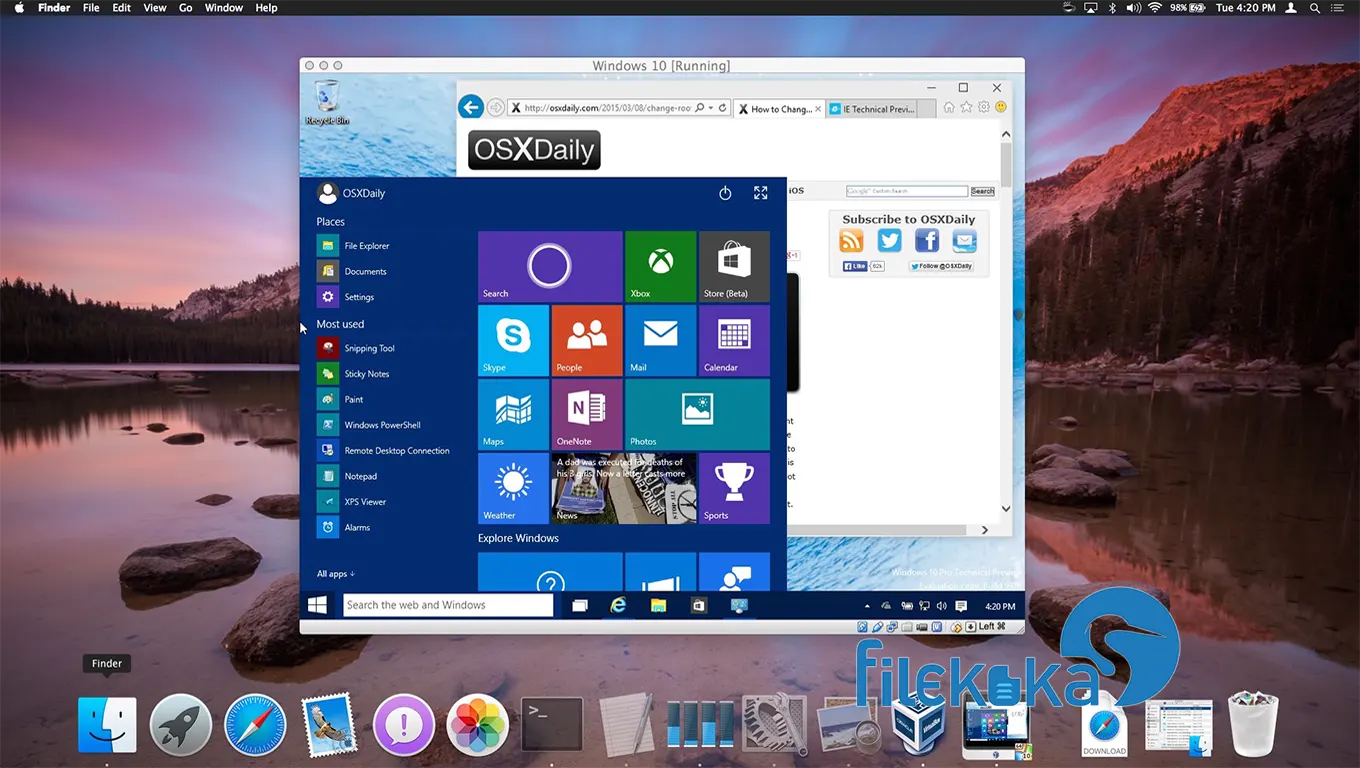Show hidden icons in Windows tray

pyautogui.click(x=867, y=606)
